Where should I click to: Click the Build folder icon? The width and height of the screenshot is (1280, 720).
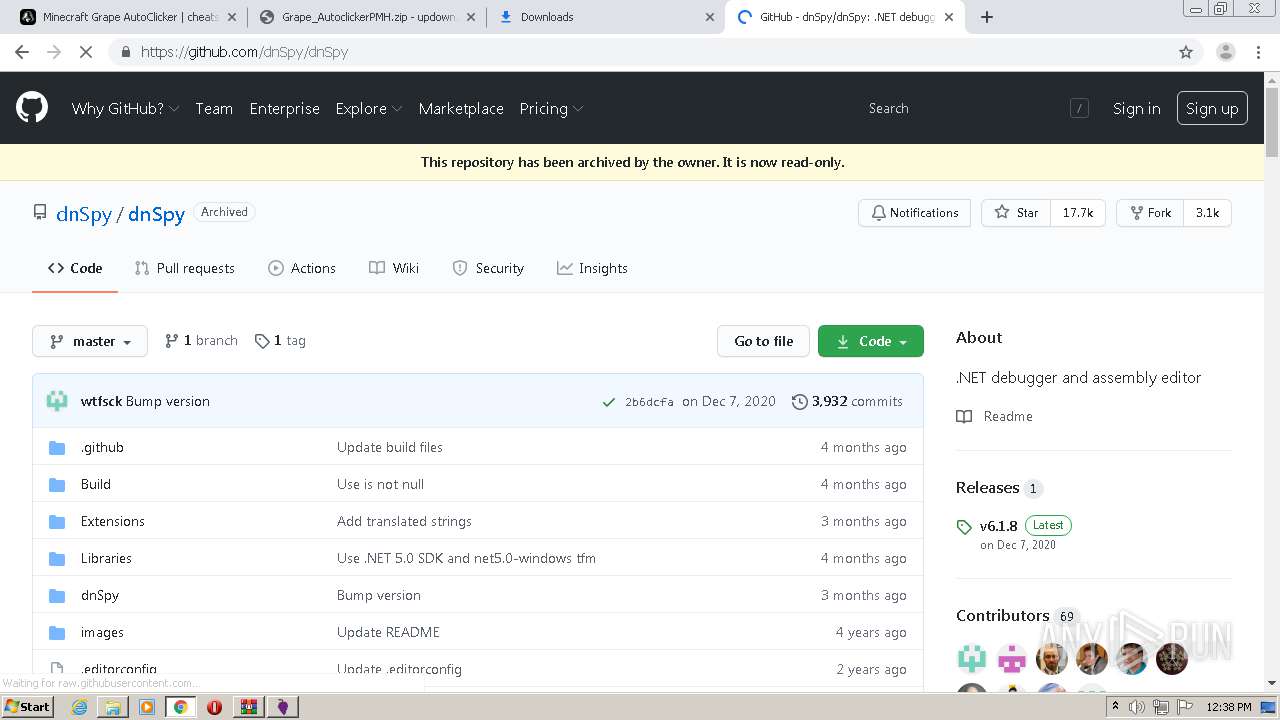[57, 484]
